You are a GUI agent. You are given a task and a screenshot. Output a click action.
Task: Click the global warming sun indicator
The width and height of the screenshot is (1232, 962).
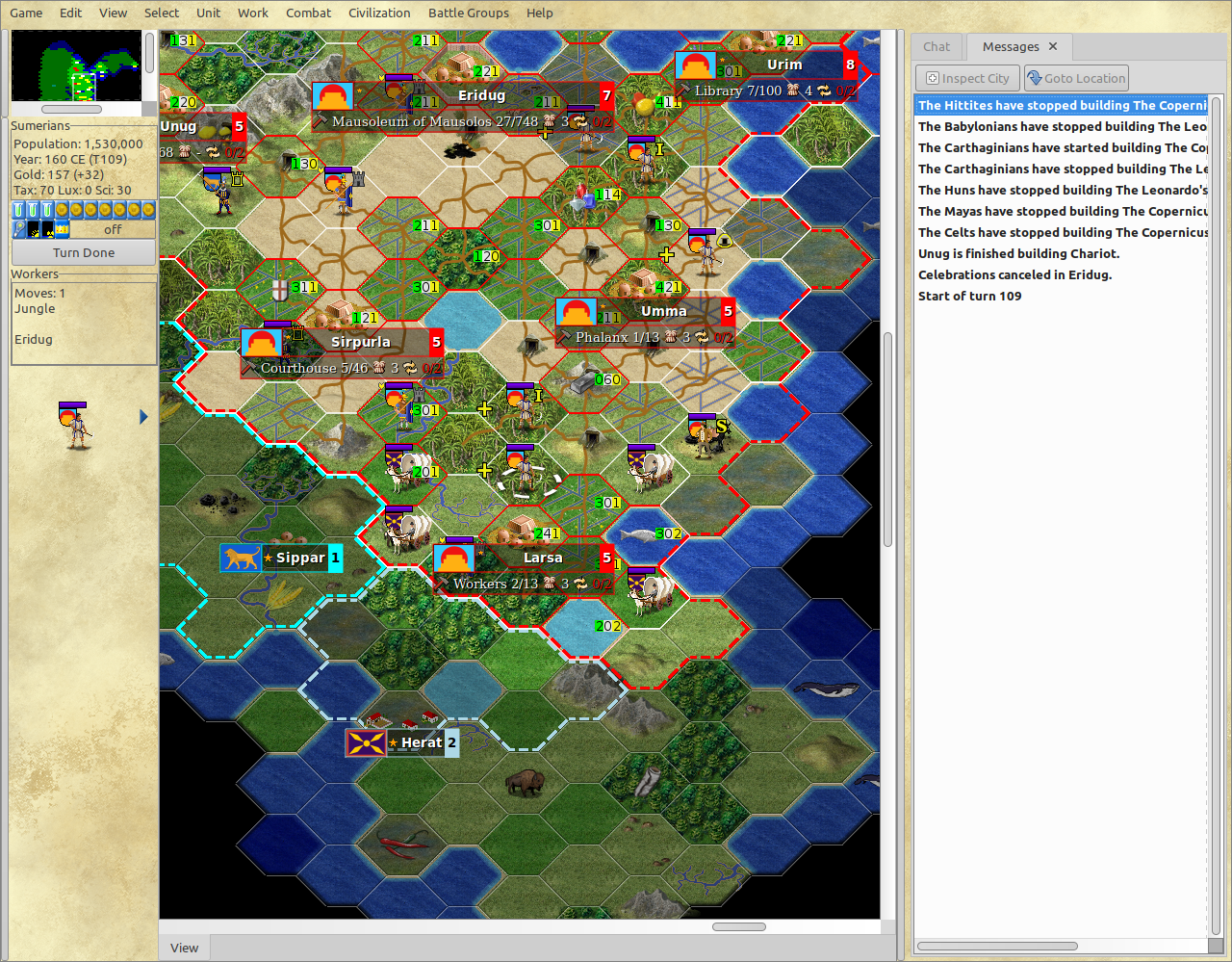34,229
